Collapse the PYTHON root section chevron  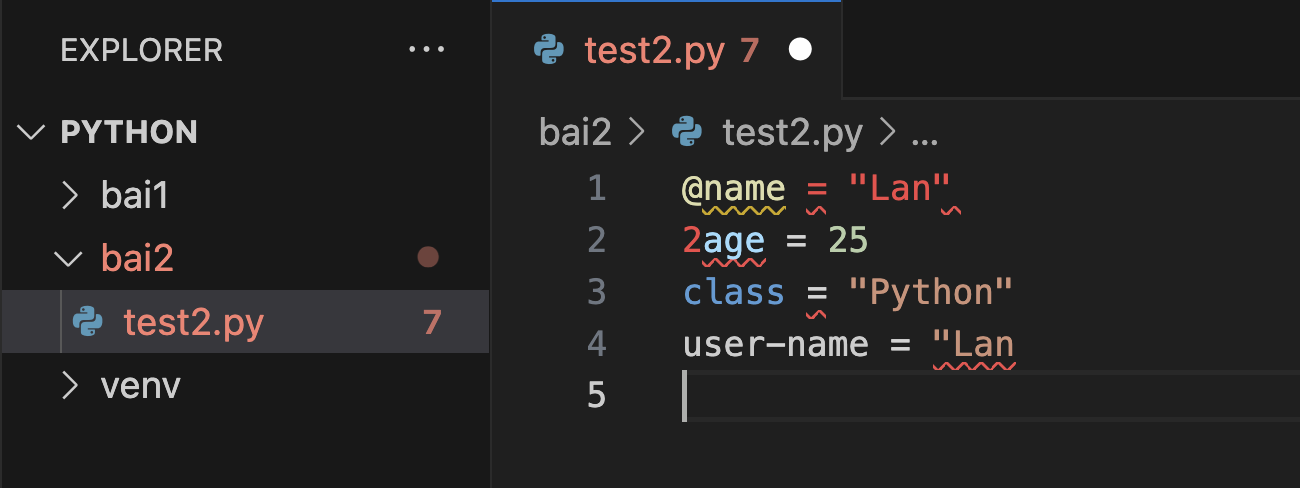click(33, 132)
